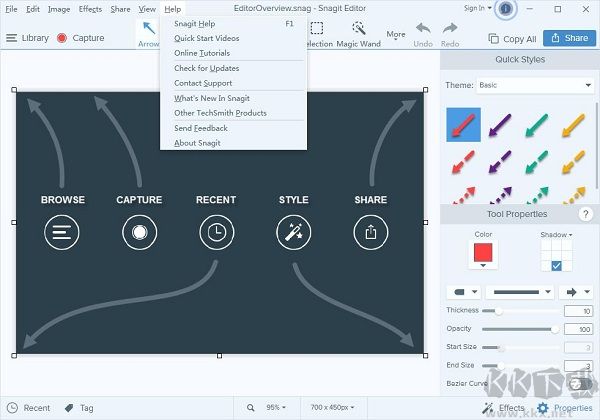Choose Other TechSmith Products
The image size is (600, 420).
click(x=233, y=113)
